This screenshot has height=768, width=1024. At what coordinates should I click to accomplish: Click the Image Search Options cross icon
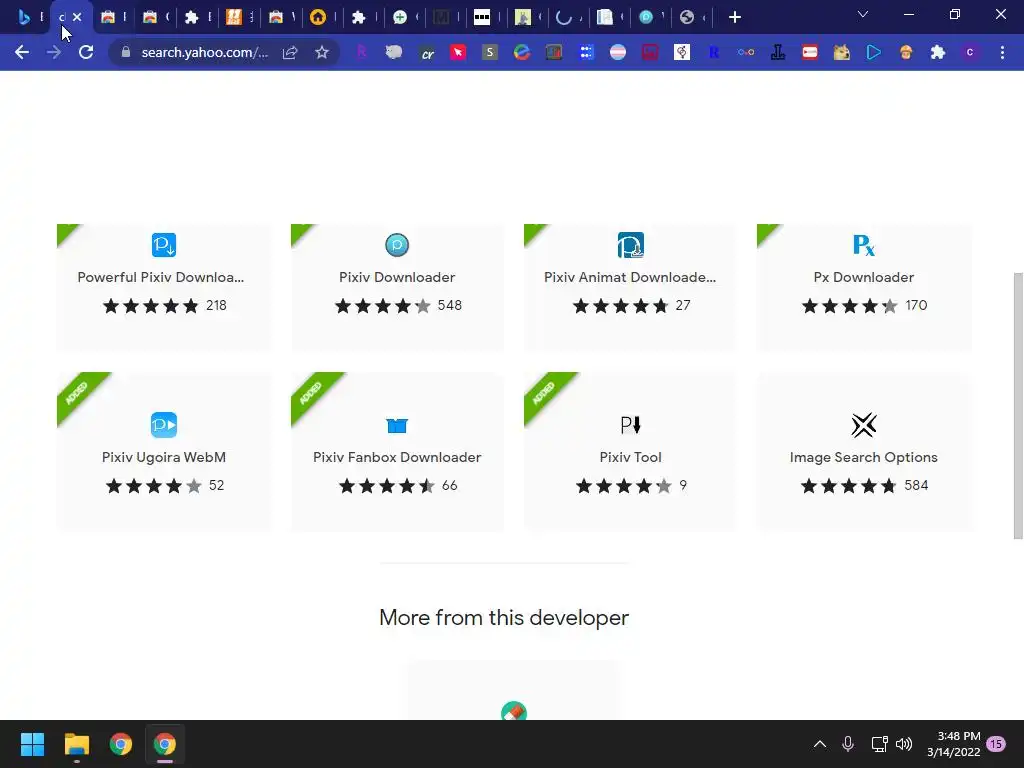pyautogui.click(x=863, y=425)
